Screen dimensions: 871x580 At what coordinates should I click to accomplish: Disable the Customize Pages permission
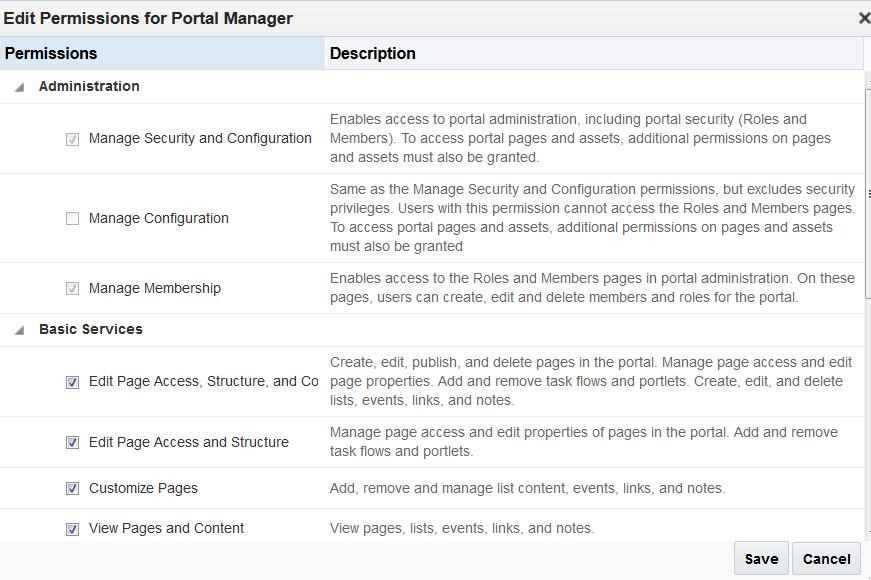(72, 489)
